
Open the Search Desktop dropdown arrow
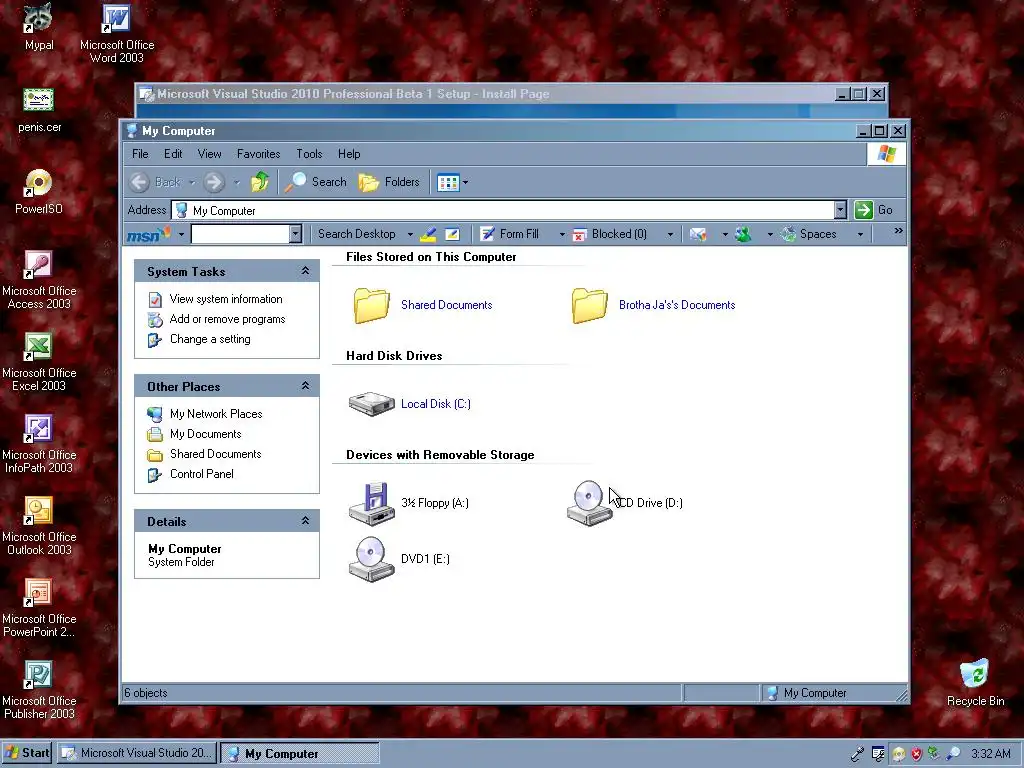pyautogui.click(x=410, y=234)
